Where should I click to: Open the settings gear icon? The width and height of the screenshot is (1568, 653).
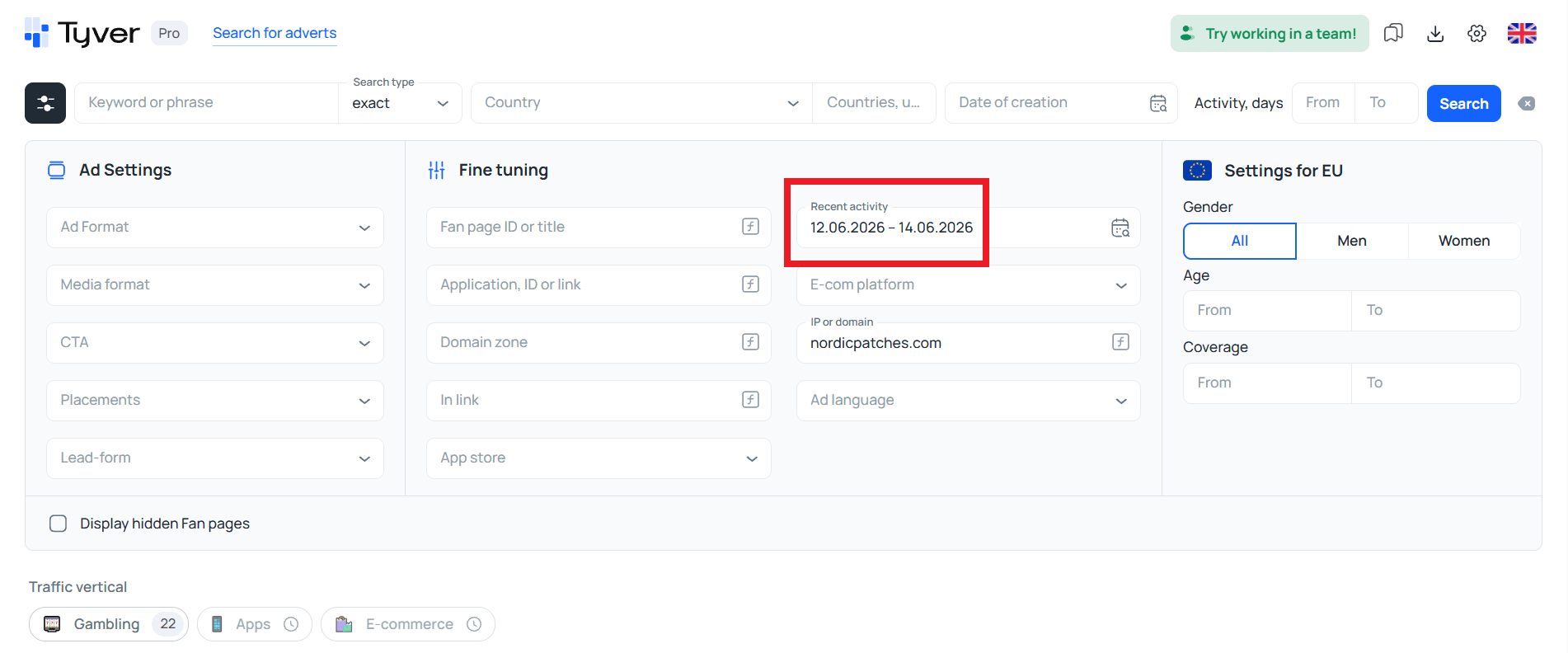(1476, 33)
